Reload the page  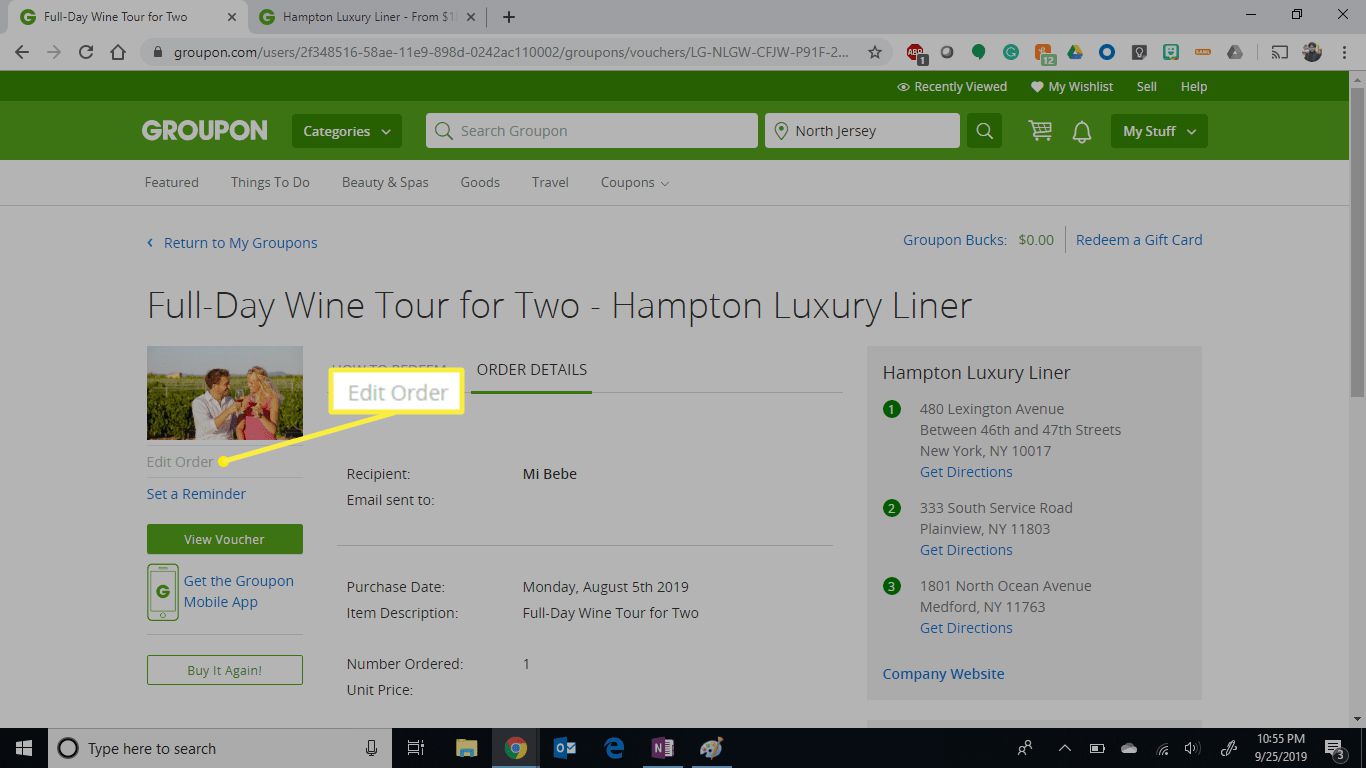point(86,52)
